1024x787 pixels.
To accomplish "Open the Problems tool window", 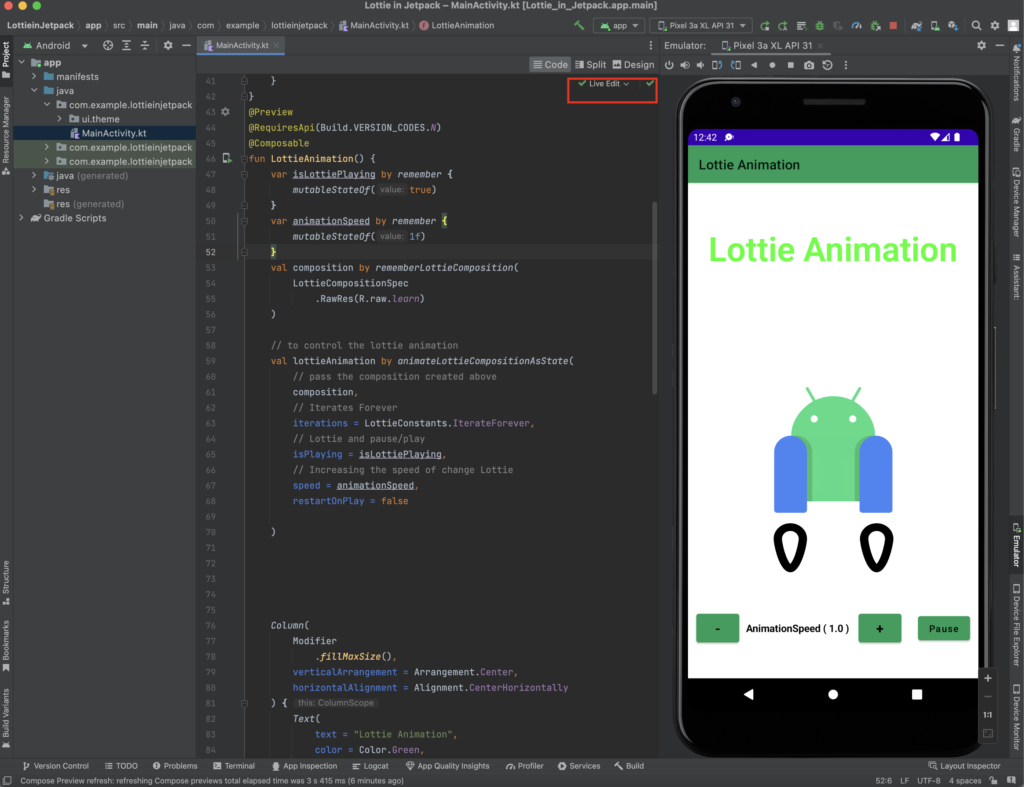I will click(175, 766).
